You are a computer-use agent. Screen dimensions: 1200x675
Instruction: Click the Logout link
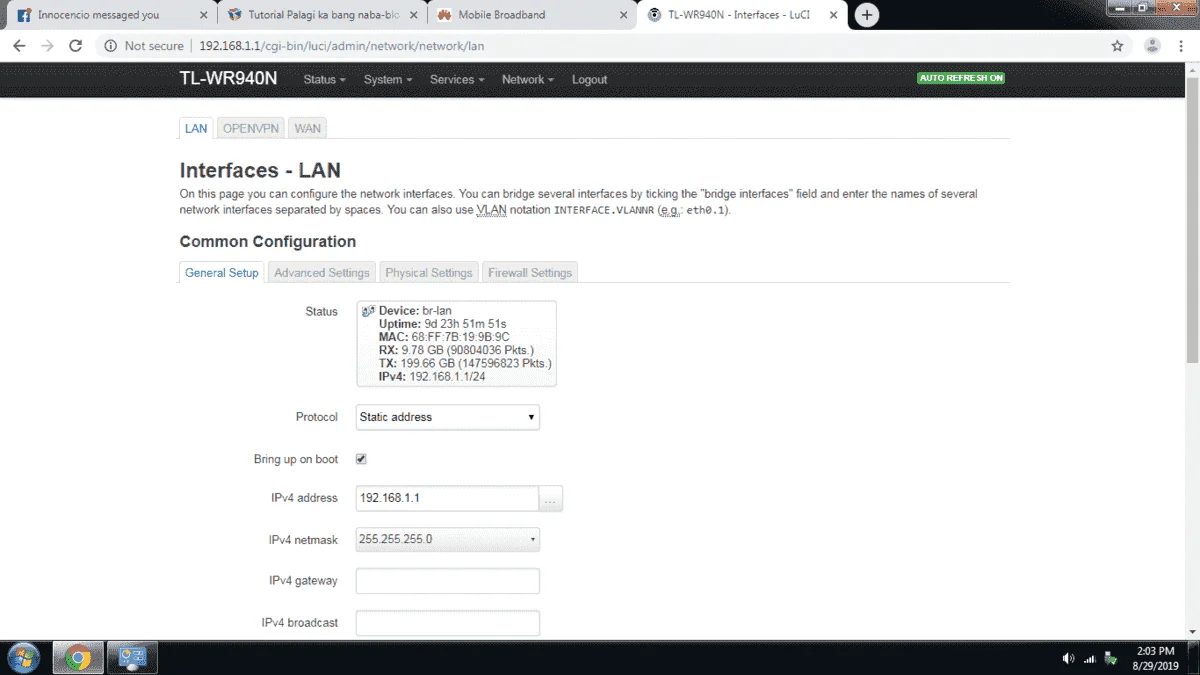[589, 79]
